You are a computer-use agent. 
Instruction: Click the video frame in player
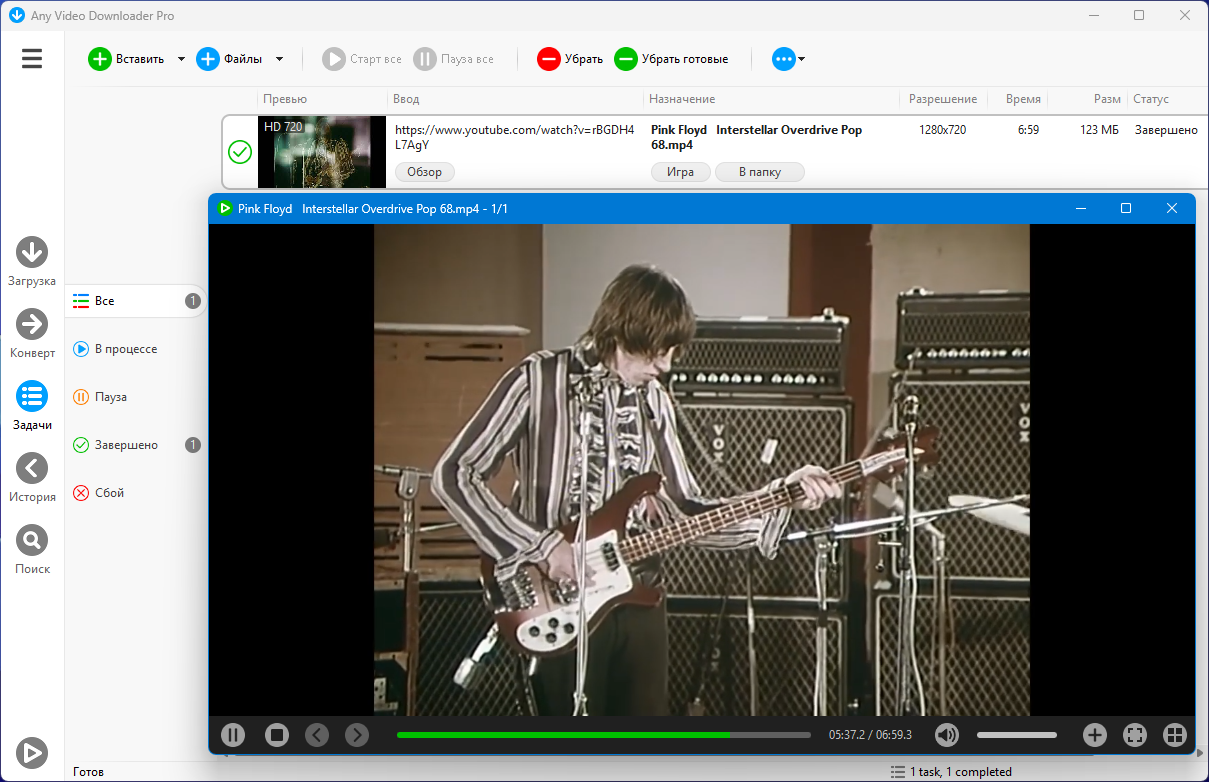point(702,470)
